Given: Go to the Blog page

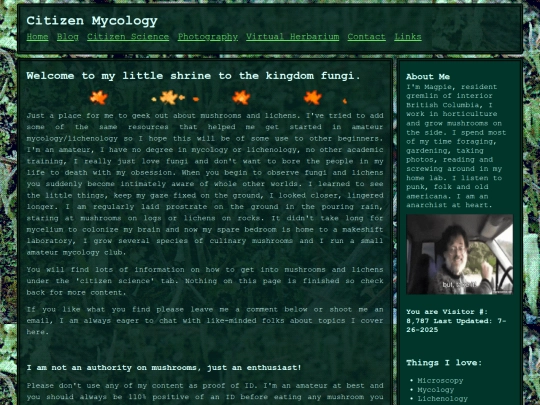Looking at the screenshot, I should (68, 37).
